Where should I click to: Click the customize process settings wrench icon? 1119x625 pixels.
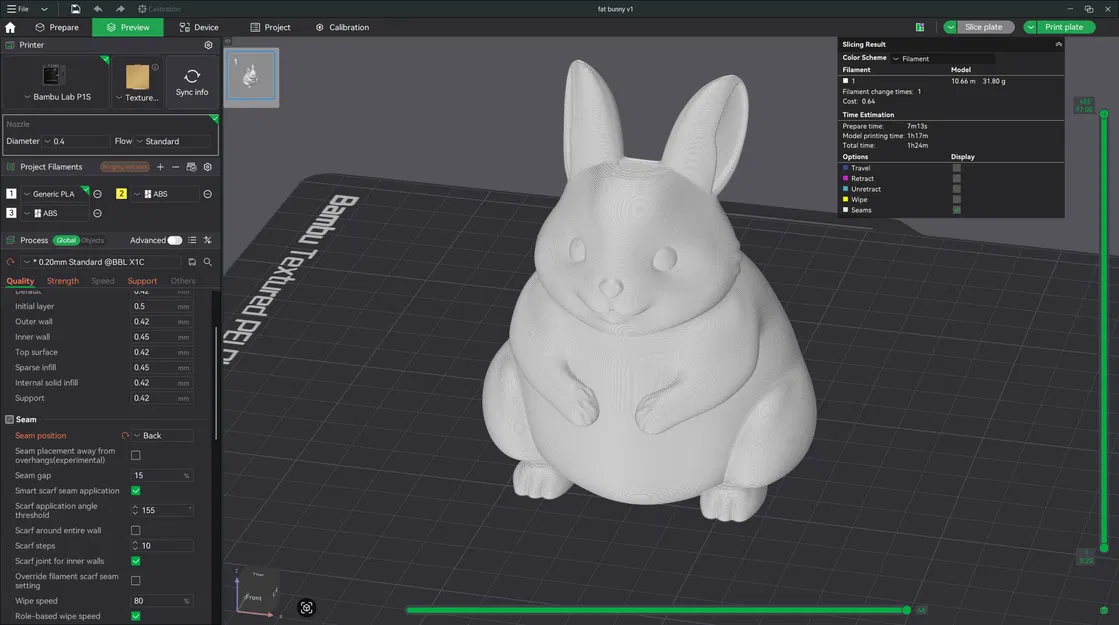click(207, 240)
